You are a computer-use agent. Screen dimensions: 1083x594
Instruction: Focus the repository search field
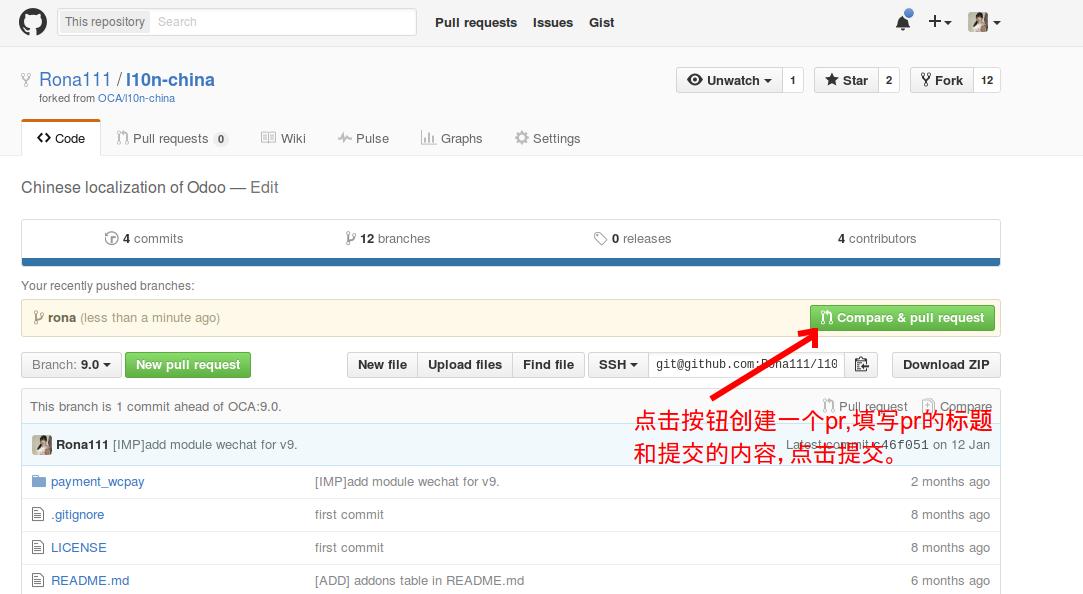pos(283,22)
